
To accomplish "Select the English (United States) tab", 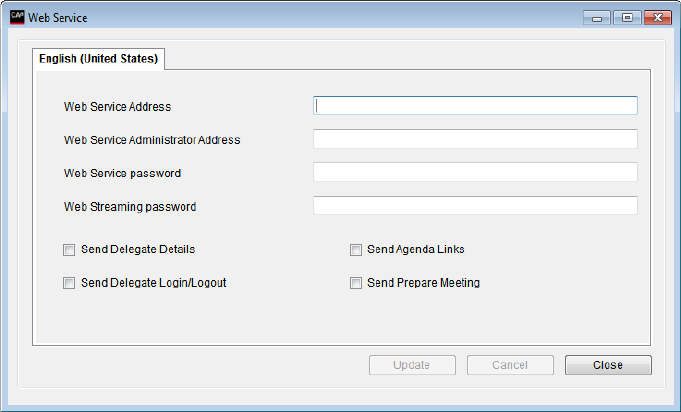I will click(99, 59).
